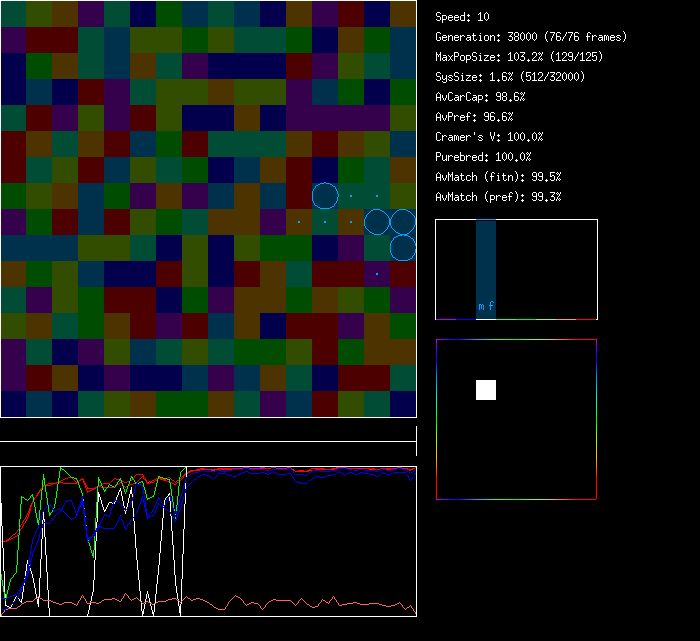This screenshot has width=700, height=641.
Task: Click the isolated blue dot below the circles
Action: (x=377, y=273)
